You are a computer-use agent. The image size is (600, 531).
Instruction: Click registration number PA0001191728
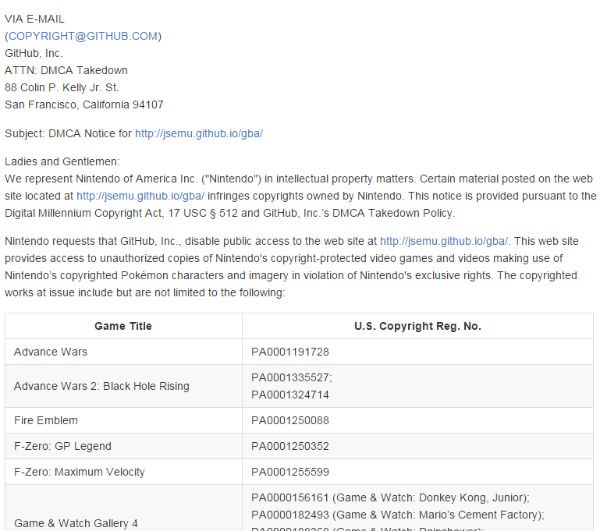290,352
